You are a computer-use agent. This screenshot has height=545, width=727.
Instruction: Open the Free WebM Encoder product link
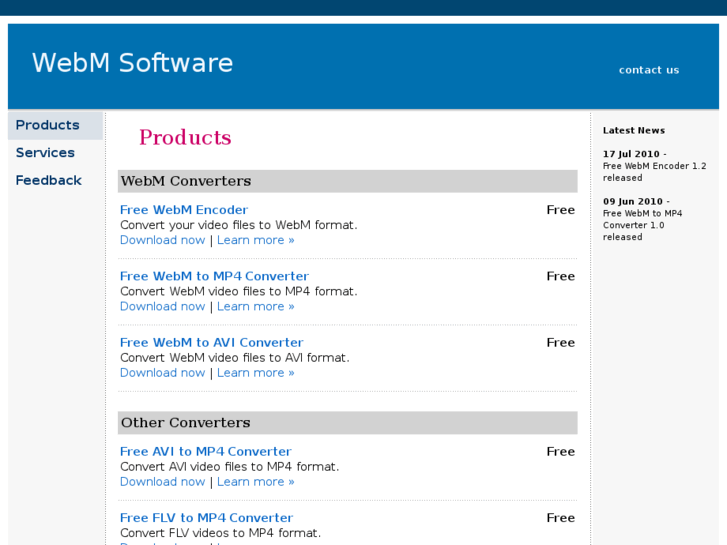point(184,210)
